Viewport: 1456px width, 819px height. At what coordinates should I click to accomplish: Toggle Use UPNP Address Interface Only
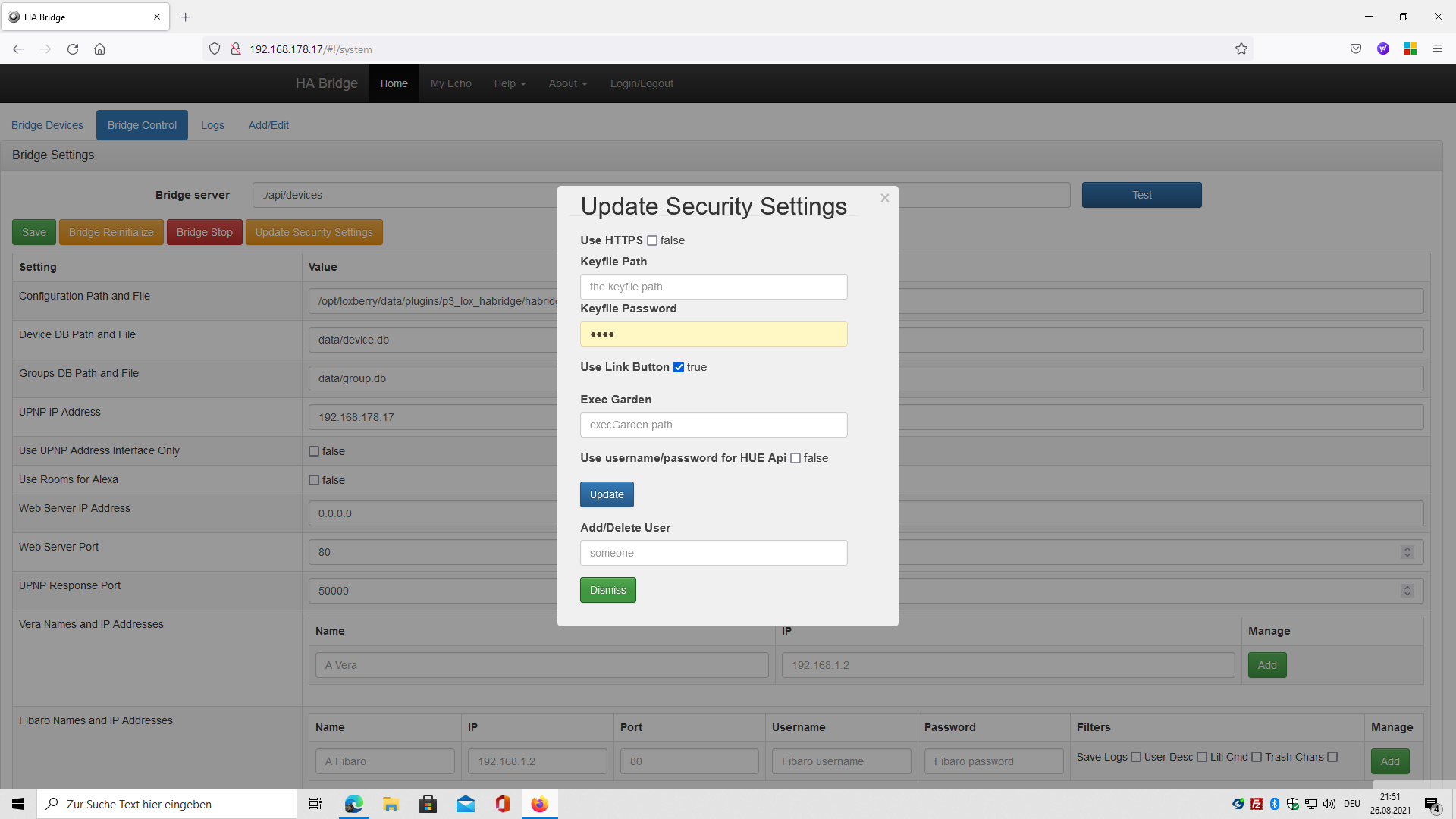click(x=314, y=451)
